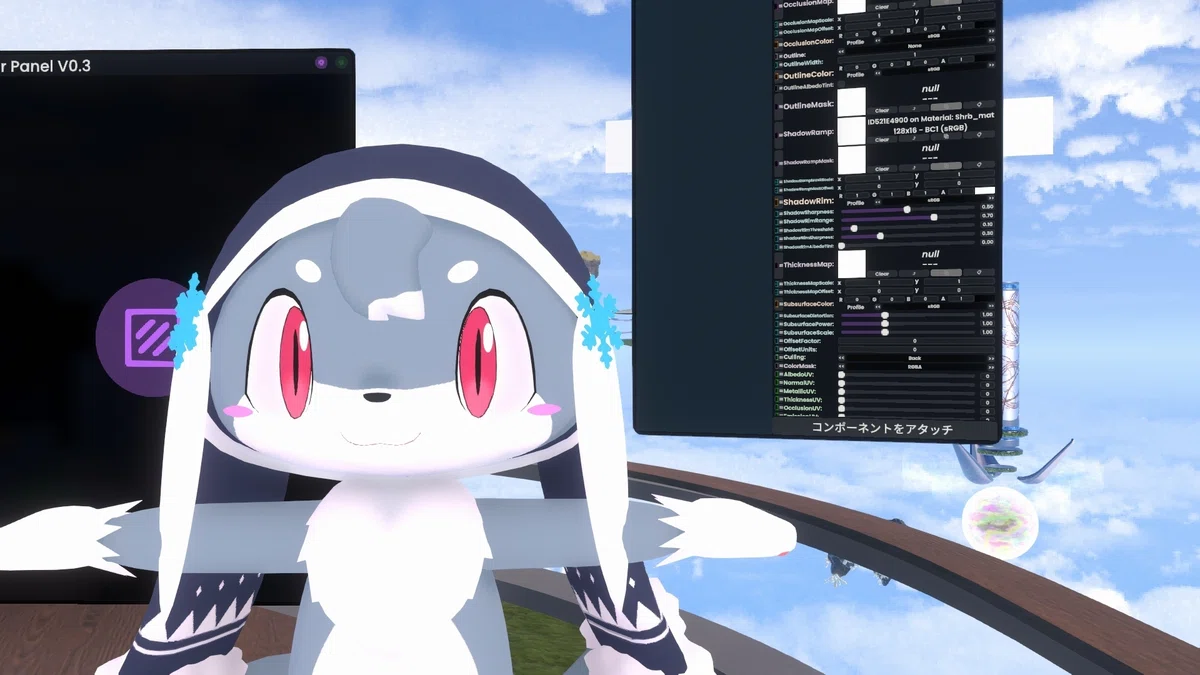The width and height of the screenshot is (1200, 675).
Task: Click the ShadowSharpness value 0.50 field
Action: coord(987,207)
